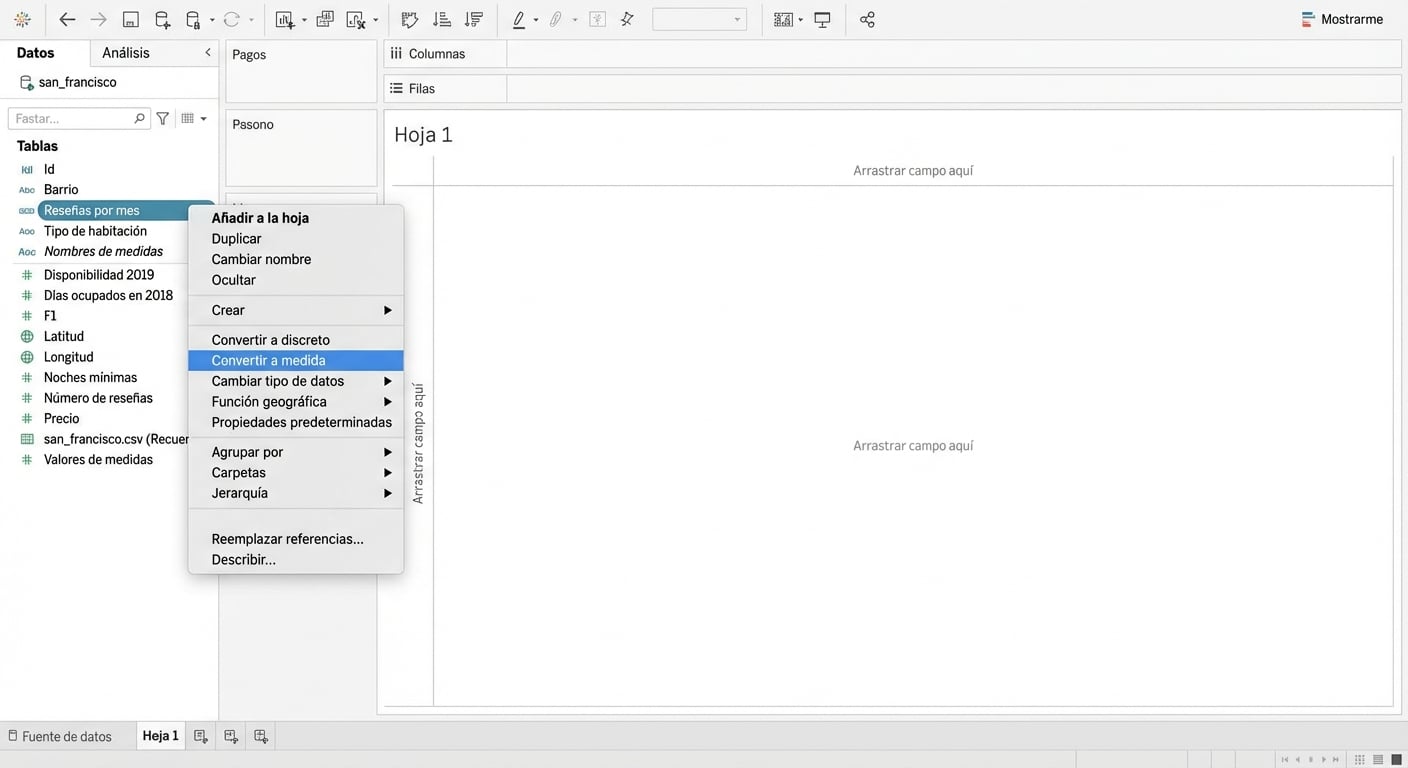Screen dimensions: 1408x768
Task: Expand the Cambiar tipo de datos submenu
Action: [296, 381]
